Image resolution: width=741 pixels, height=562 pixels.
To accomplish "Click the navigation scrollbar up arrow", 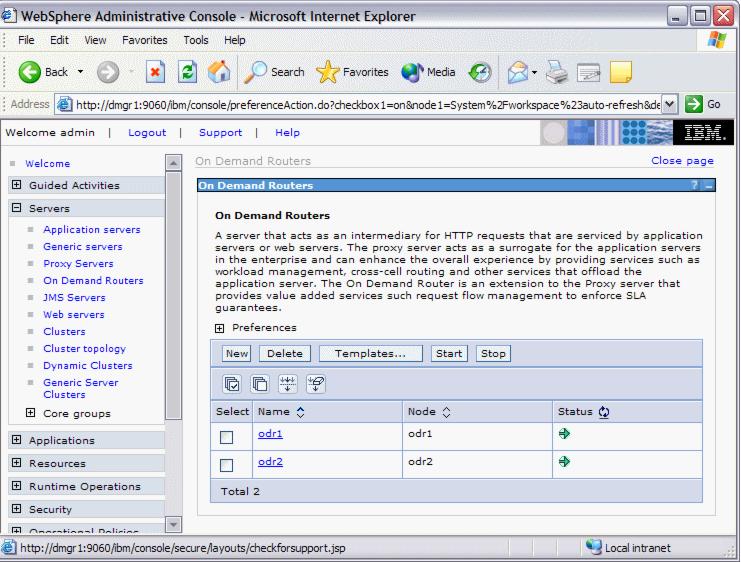I will coord(173,163).
